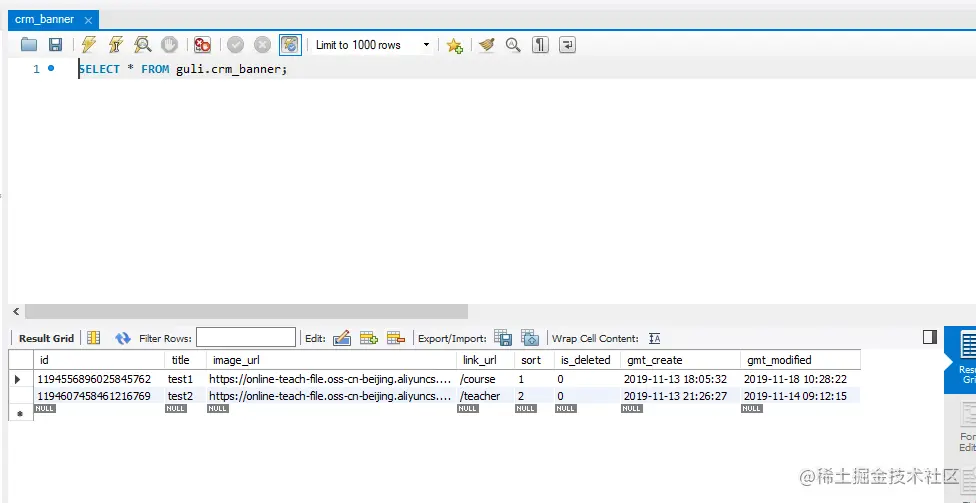Click the gmt_modified column header

pos(800,360)
